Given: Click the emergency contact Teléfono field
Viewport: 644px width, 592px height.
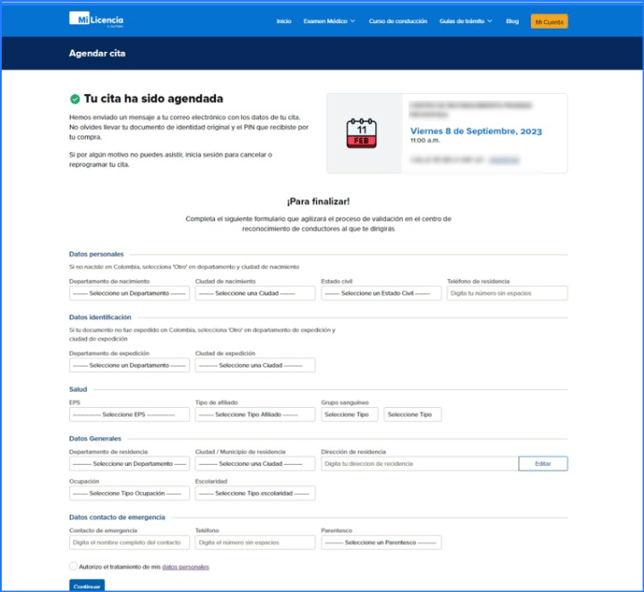Looking at the screenshot, I should 255,542.
